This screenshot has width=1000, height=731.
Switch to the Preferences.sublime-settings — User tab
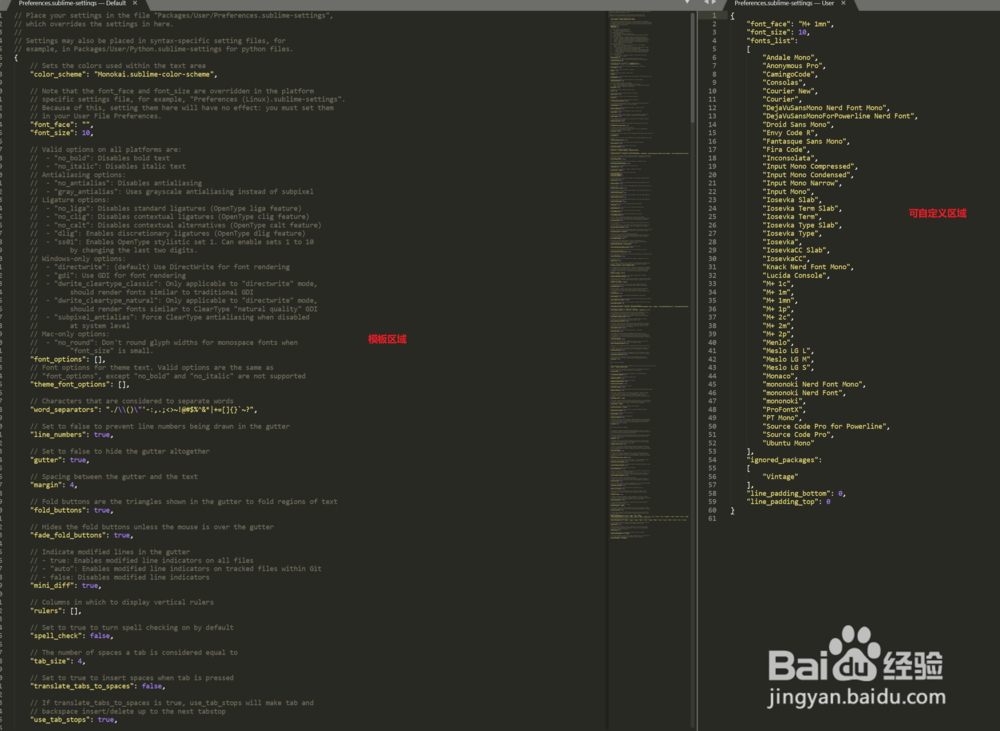pos(784,3)
